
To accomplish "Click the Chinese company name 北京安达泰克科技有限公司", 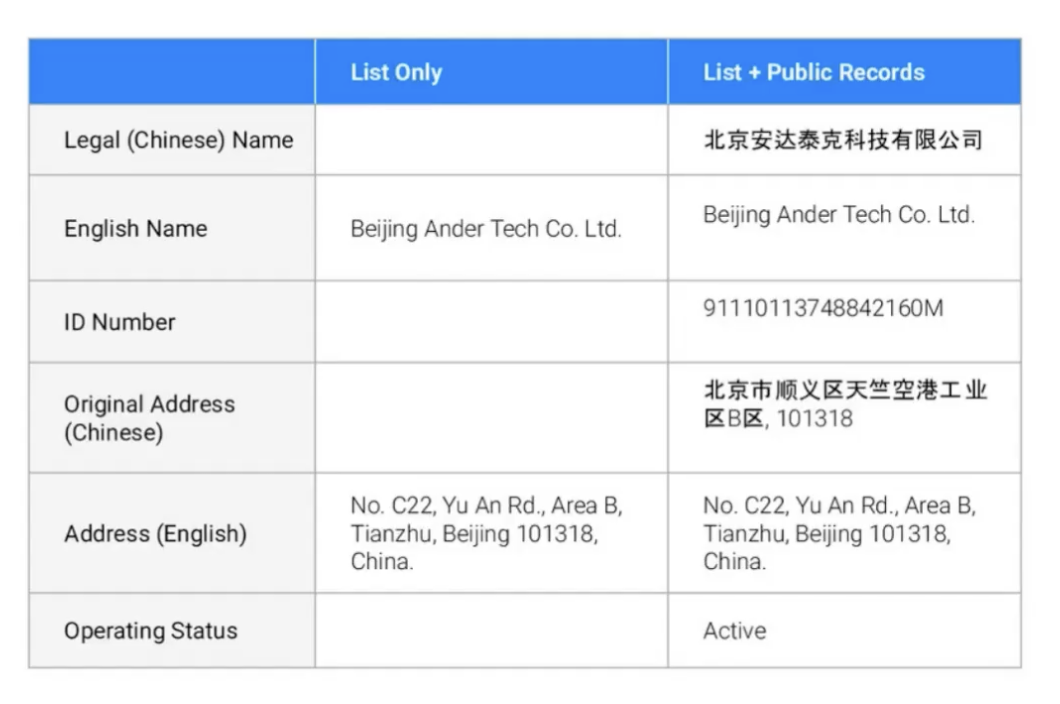I will 843,140.
